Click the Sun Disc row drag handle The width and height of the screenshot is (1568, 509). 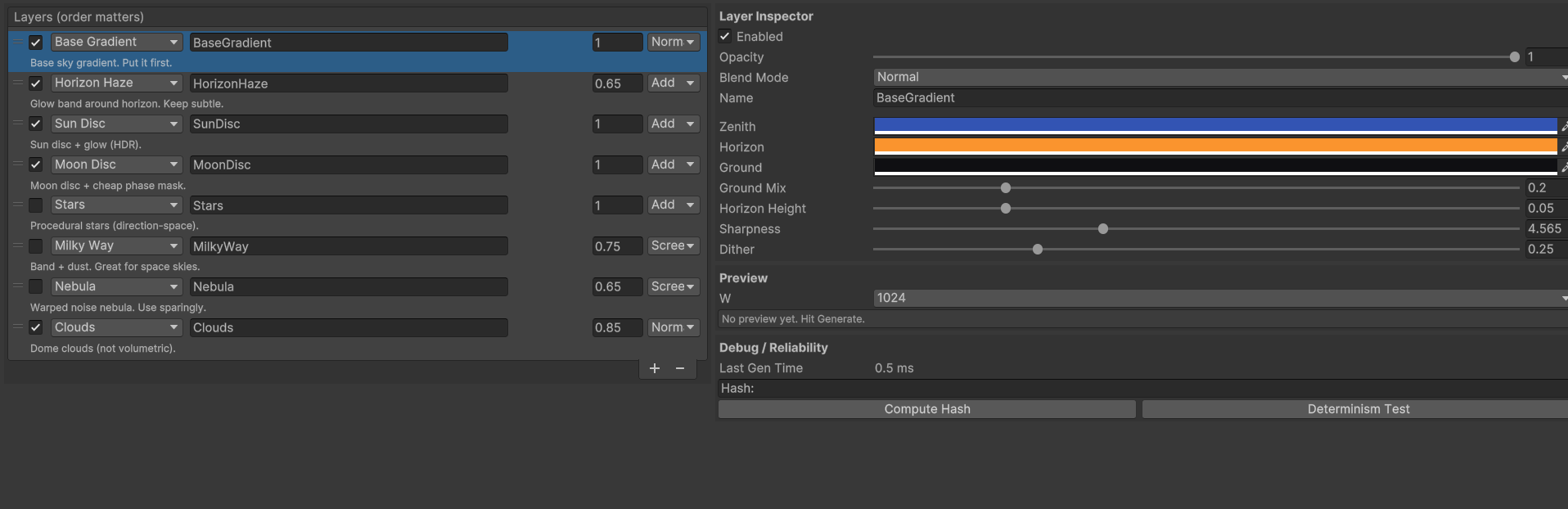[x=18, y=124]
